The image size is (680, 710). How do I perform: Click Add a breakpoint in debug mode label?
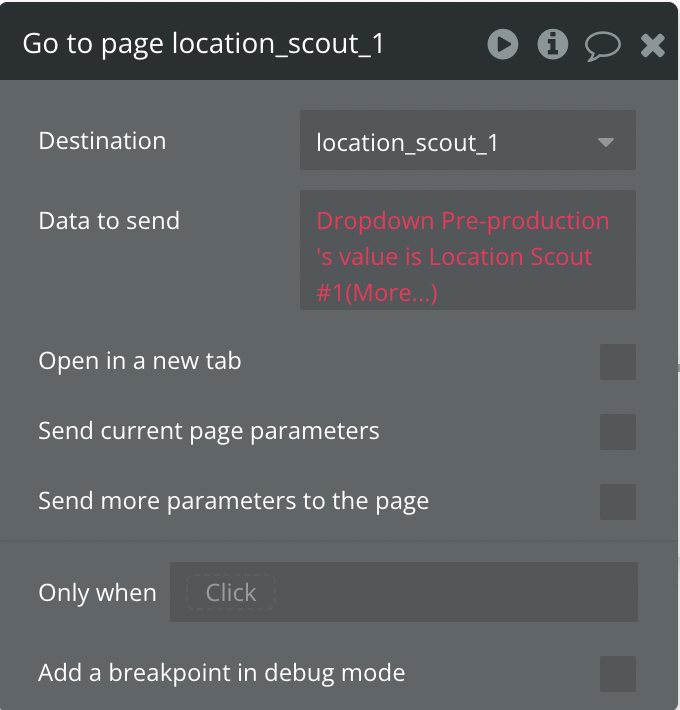[222, 673]
